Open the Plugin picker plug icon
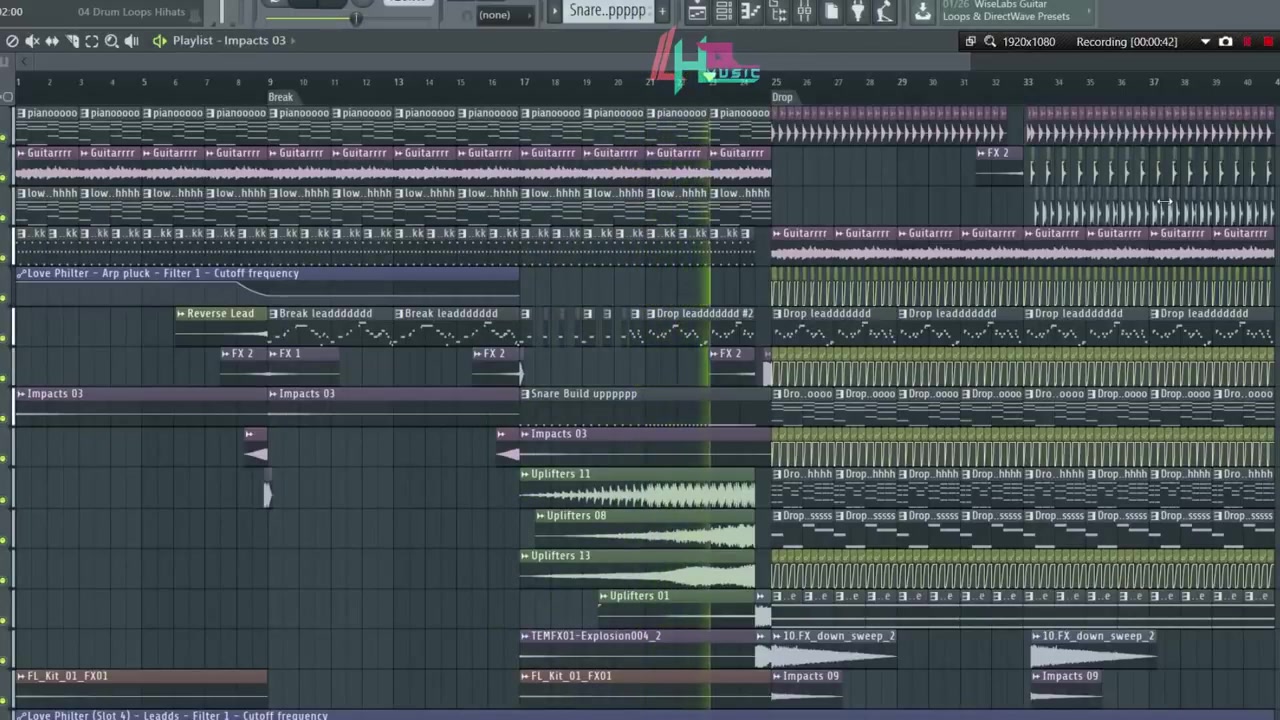The image size is (1280, 720). point(858,12)
